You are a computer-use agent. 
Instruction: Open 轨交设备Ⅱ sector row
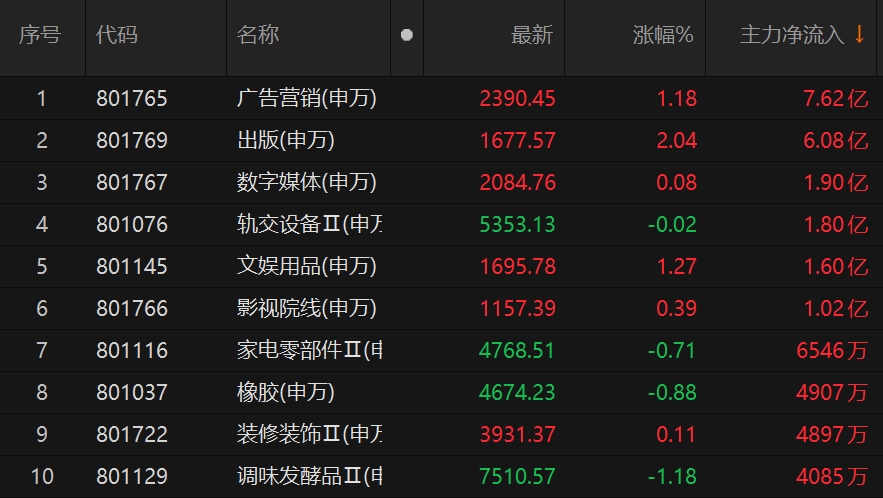point(310,225)
